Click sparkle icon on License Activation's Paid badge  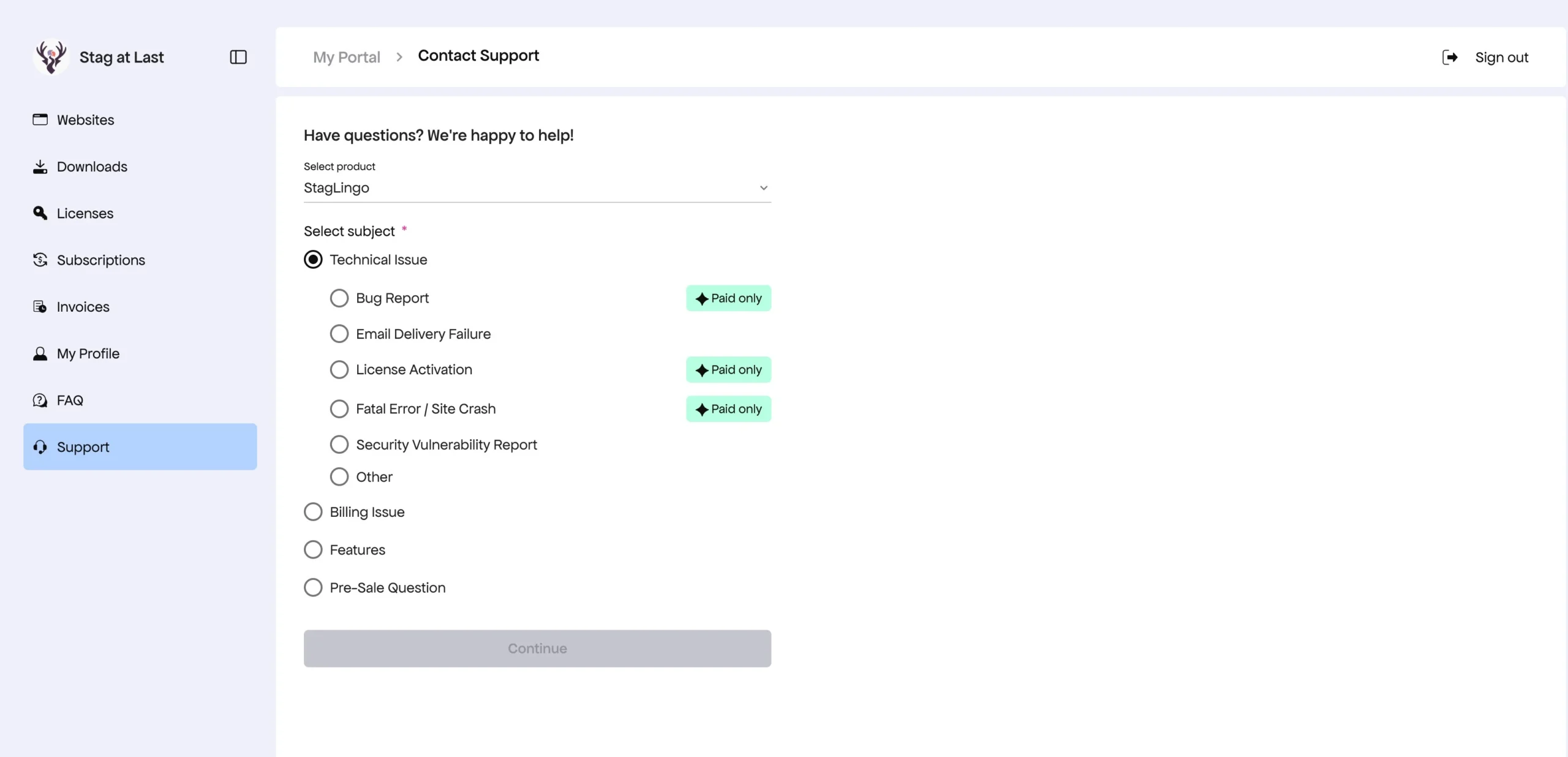(702, 371)
